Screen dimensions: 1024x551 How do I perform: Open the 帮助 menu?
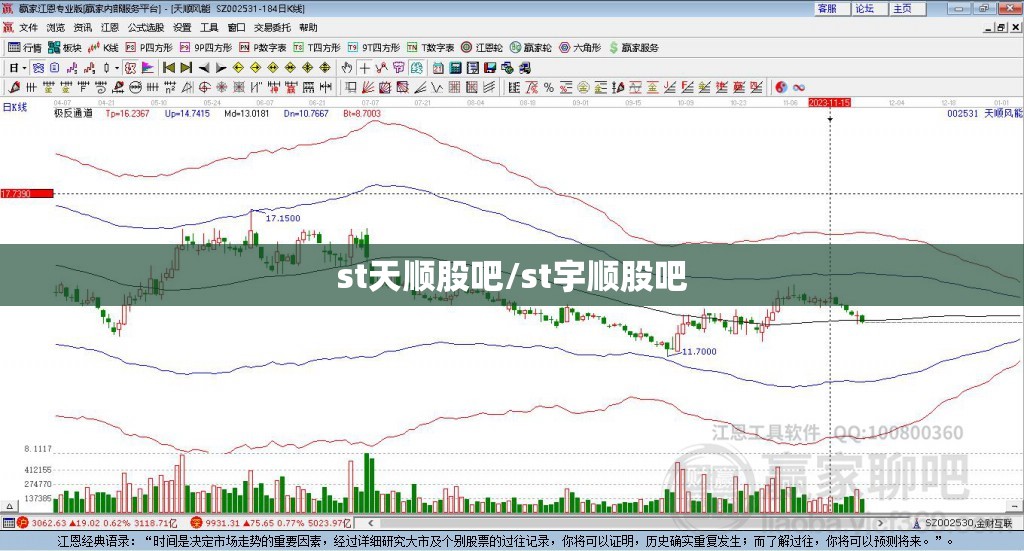(x=308, y=27)
